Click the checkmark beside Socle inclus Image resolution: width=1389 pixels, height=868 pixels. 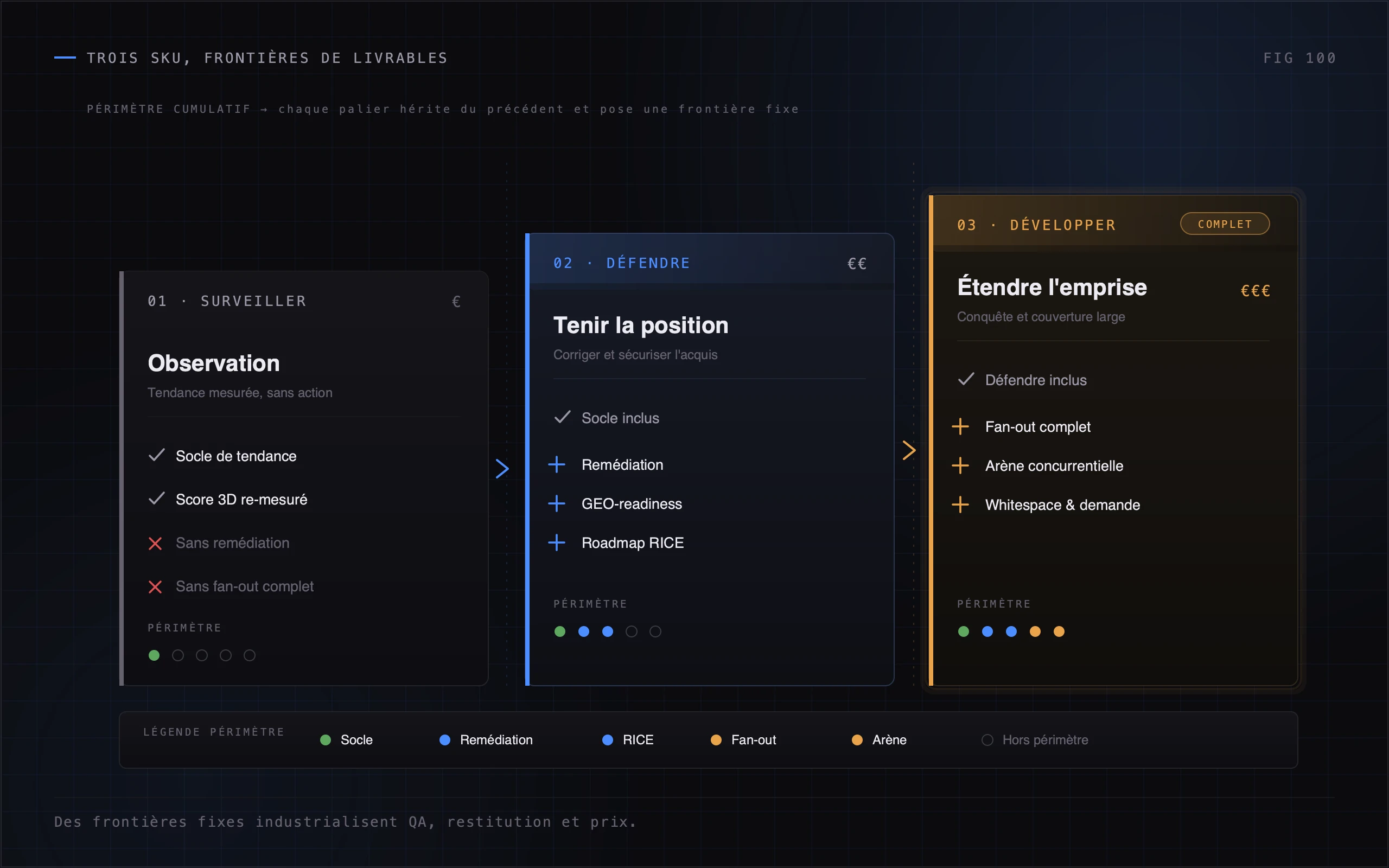point(563,417)
